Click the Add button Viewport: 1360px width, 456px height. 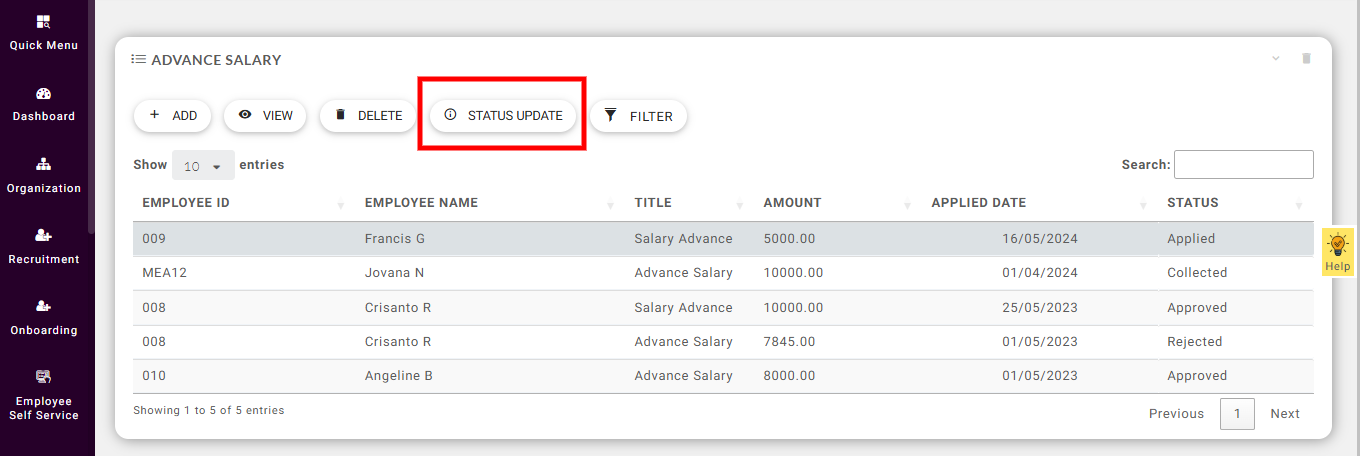[172, 116]
